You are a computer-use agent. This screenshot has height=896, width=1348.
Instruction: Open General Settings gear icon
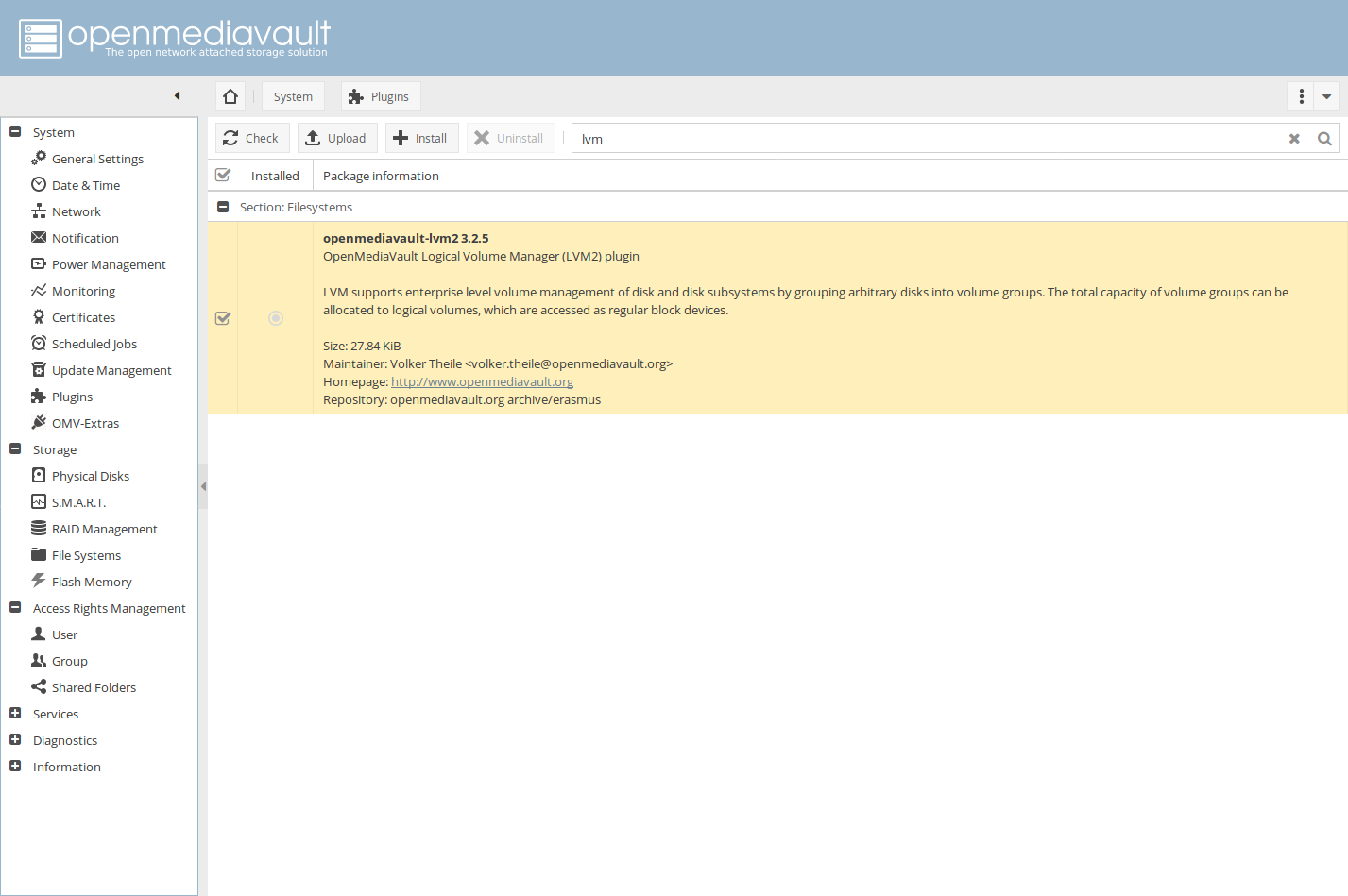pos(39,158)
